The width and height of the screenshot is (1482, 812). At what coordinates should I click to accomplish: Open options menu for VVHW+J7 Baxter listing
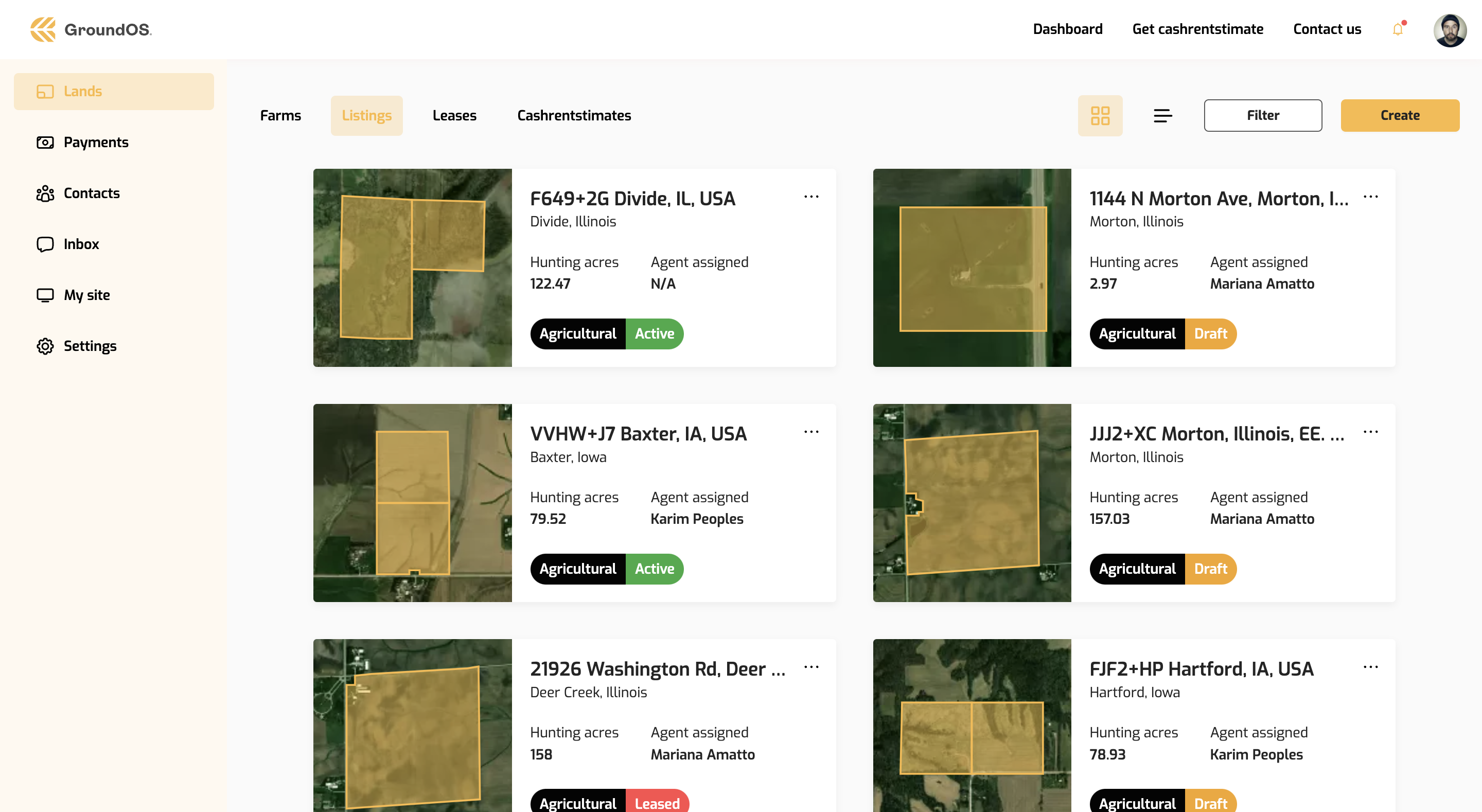click(811, 432)
